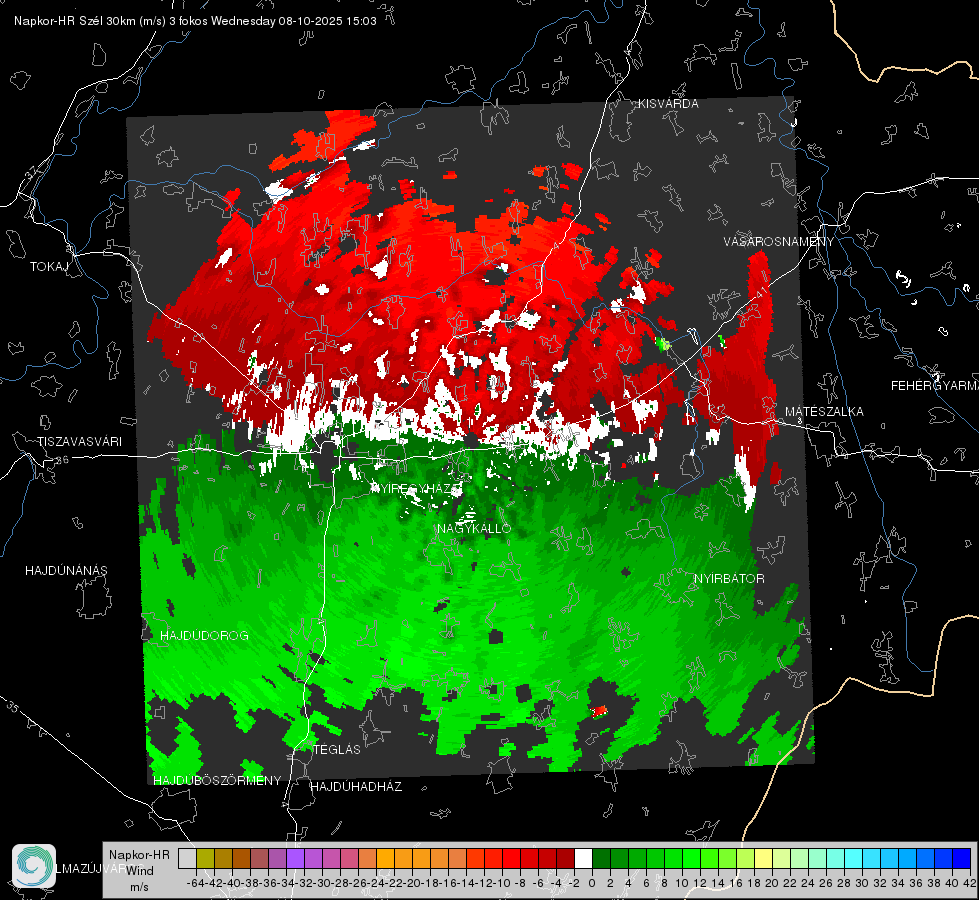The width and height of the screenshot is (979, 900).
Task: Click the orange -24 to -22 legend swatch
Action: (x=385, y=859)
